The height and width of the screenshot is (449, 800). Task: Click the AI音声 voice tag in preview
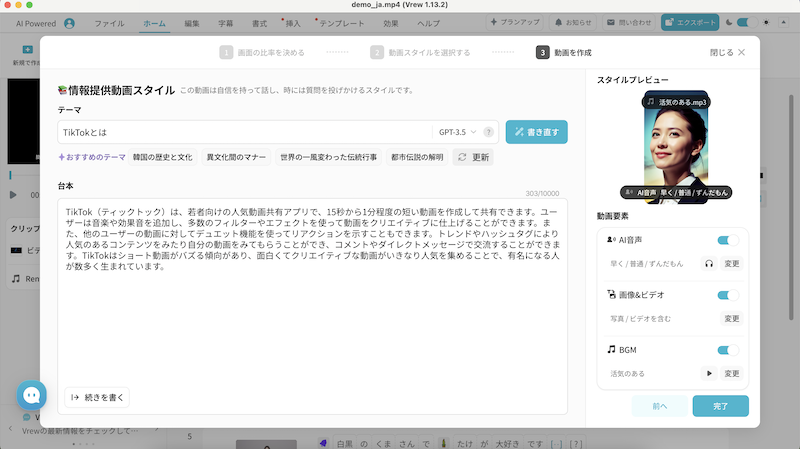(677, 192)
